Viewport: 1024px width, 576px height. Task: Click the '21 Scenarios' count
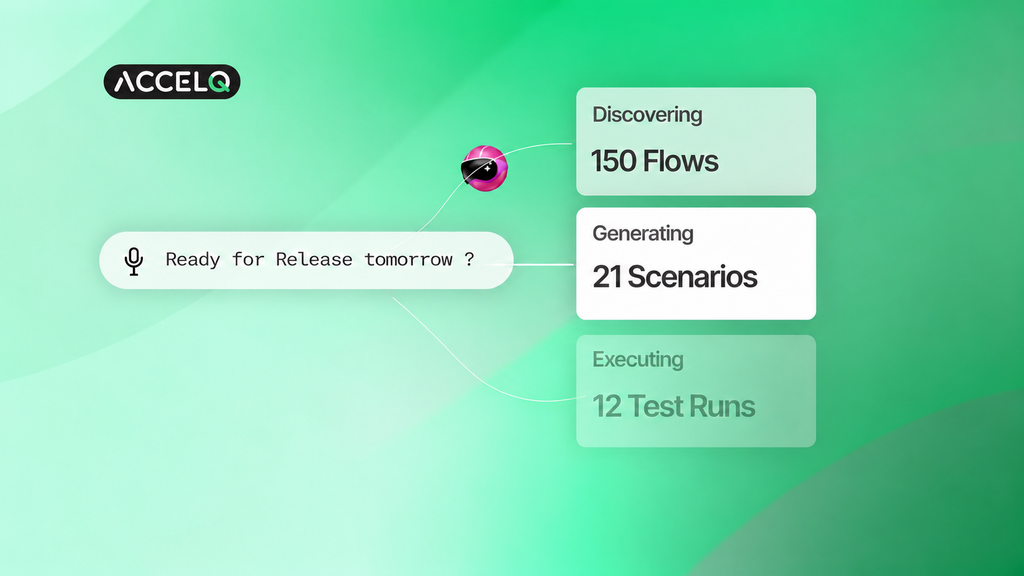tap(675, 277)
